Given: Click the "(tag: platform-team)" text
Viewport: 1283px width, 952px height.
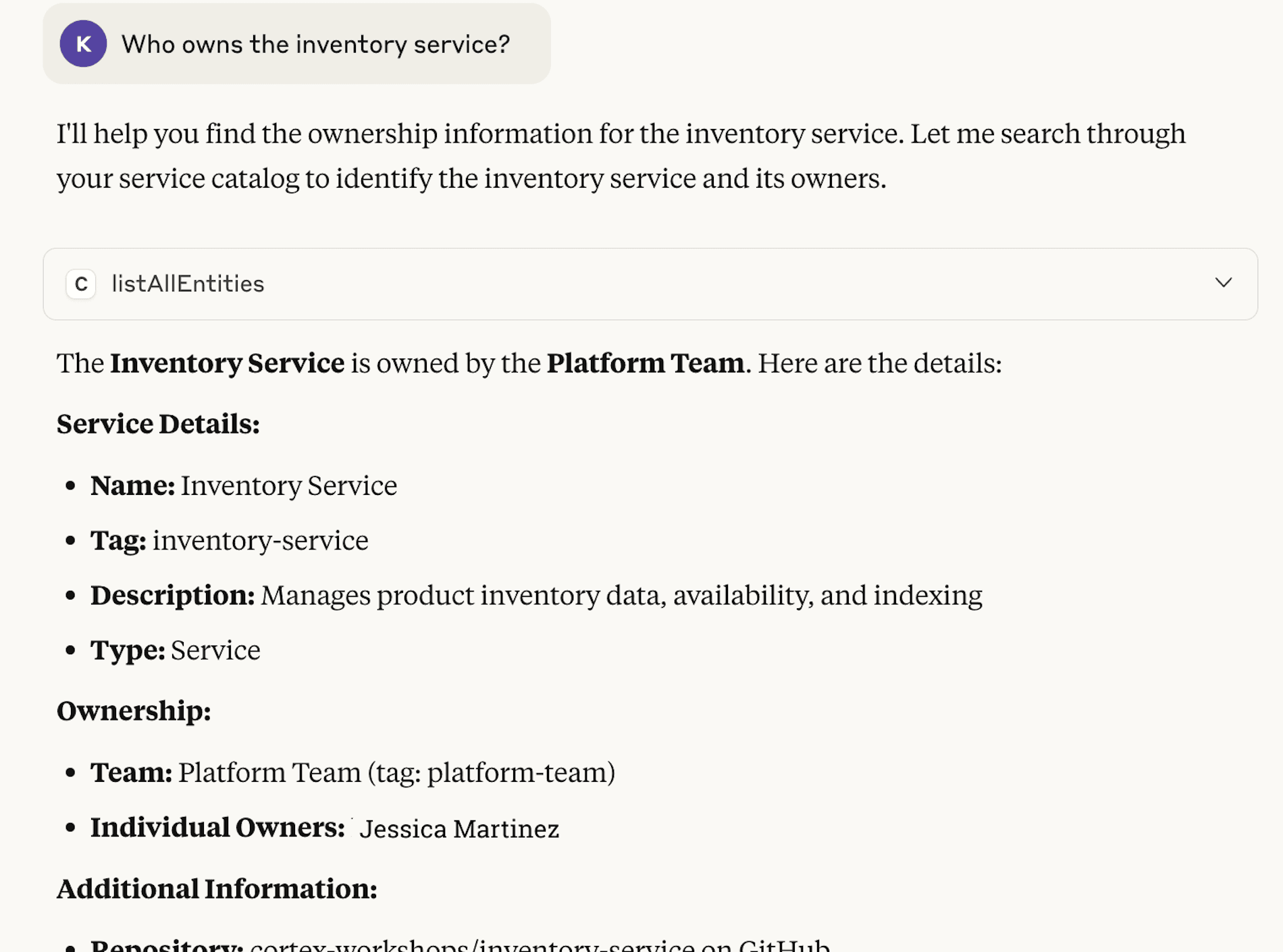Looking at the screenshot, I should pyautogui.click(x=491, y=772).
